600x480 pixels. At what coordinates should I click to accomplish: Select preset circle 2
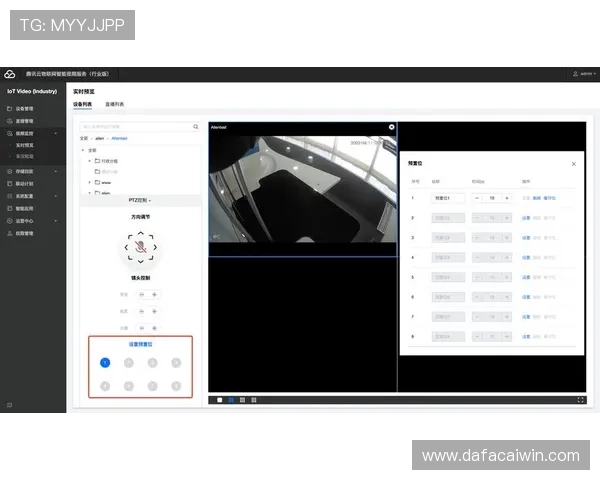click(x=129, y=362)
